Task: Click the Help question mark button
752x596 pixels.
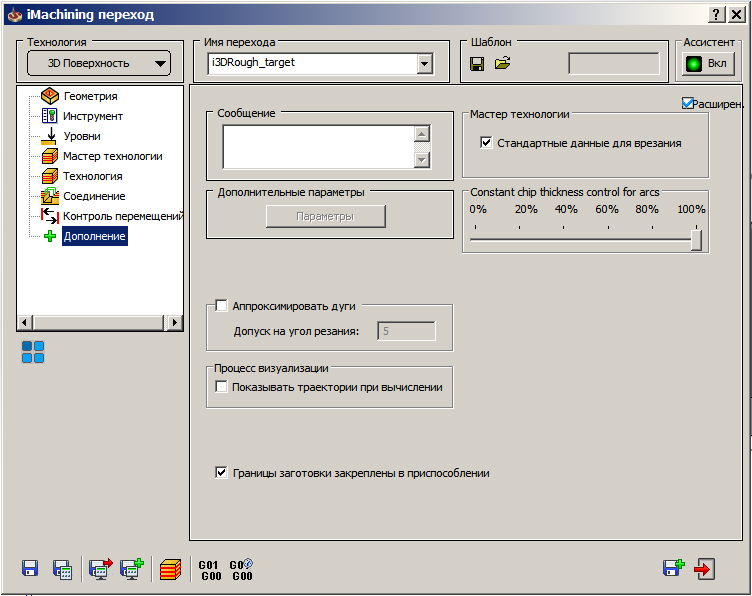Action: point(716,15)
